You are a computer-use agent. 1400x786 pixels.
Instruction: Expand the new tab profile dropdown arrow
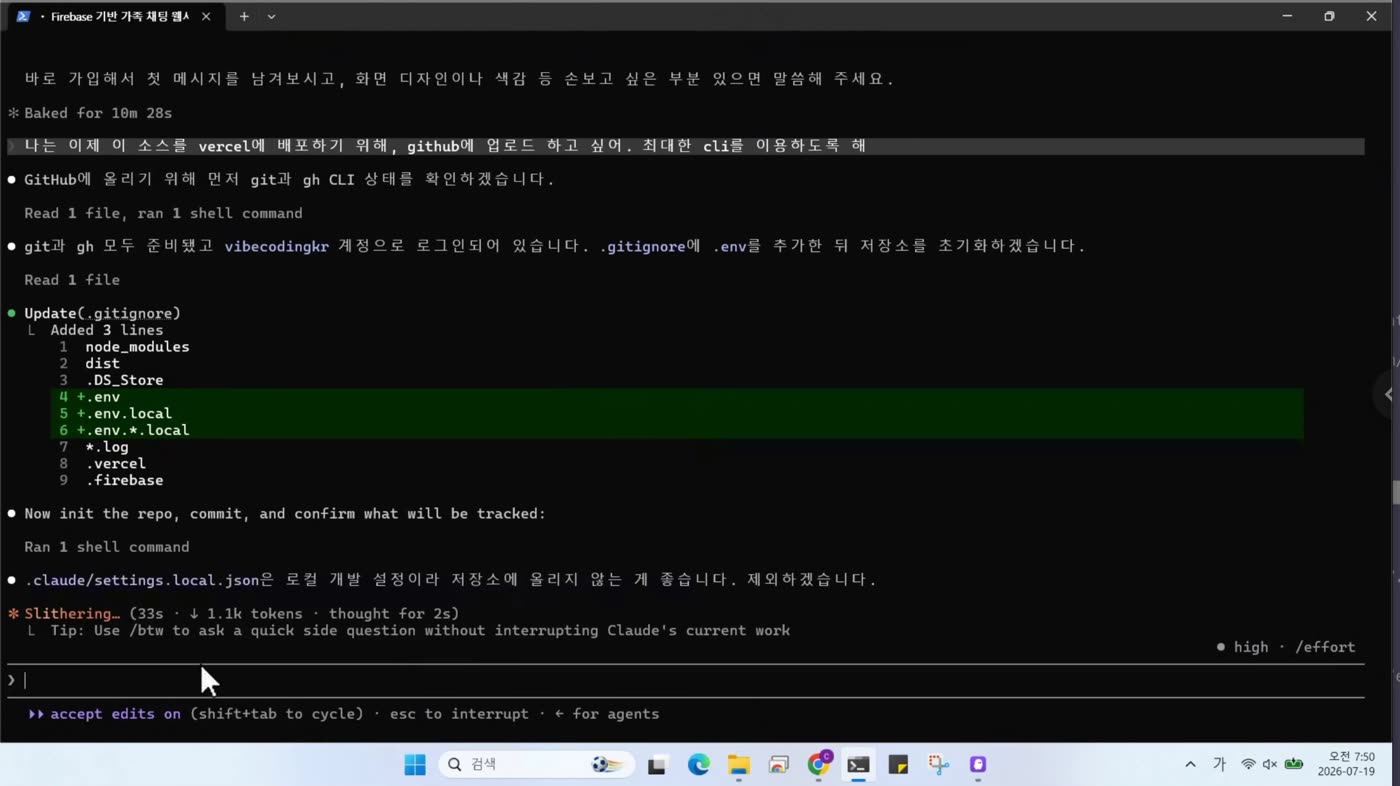[271, 16]
